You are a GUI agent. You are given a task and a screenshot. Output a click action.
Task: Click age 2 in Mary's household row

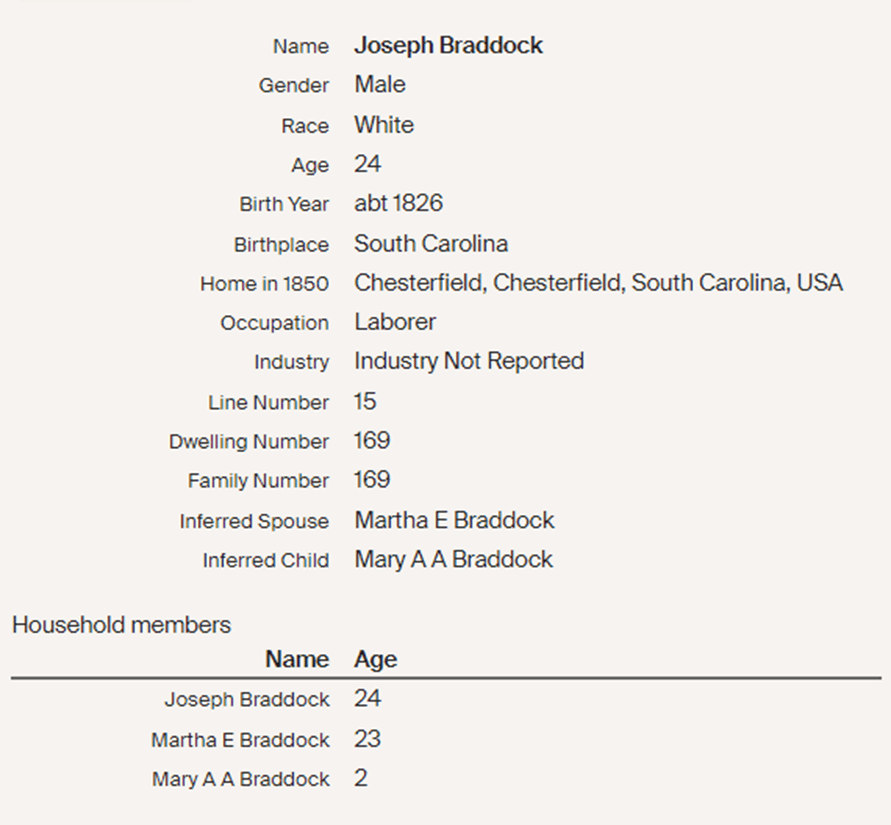(361, 778)
